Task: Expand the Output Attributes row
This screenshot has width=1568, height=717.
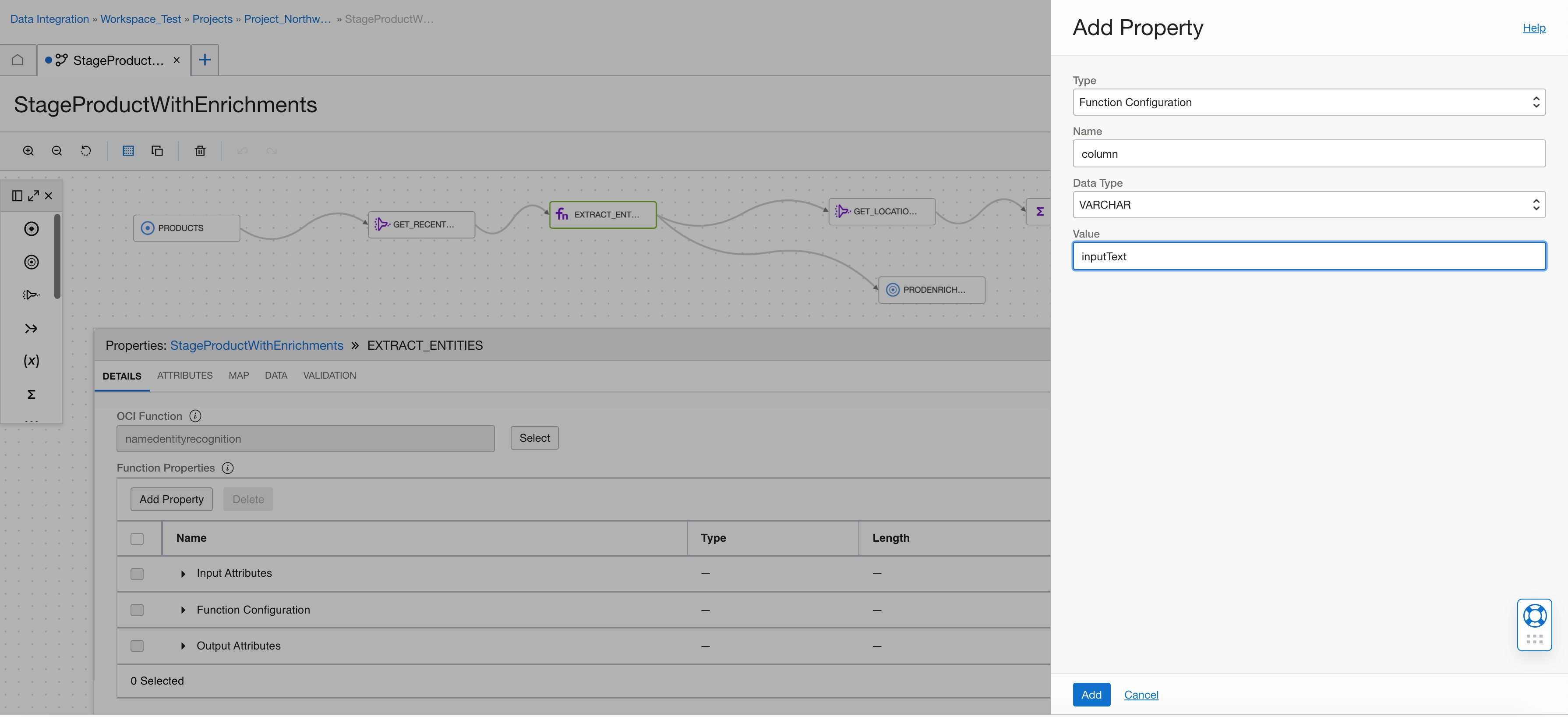Action: click(x=182, y=646)
